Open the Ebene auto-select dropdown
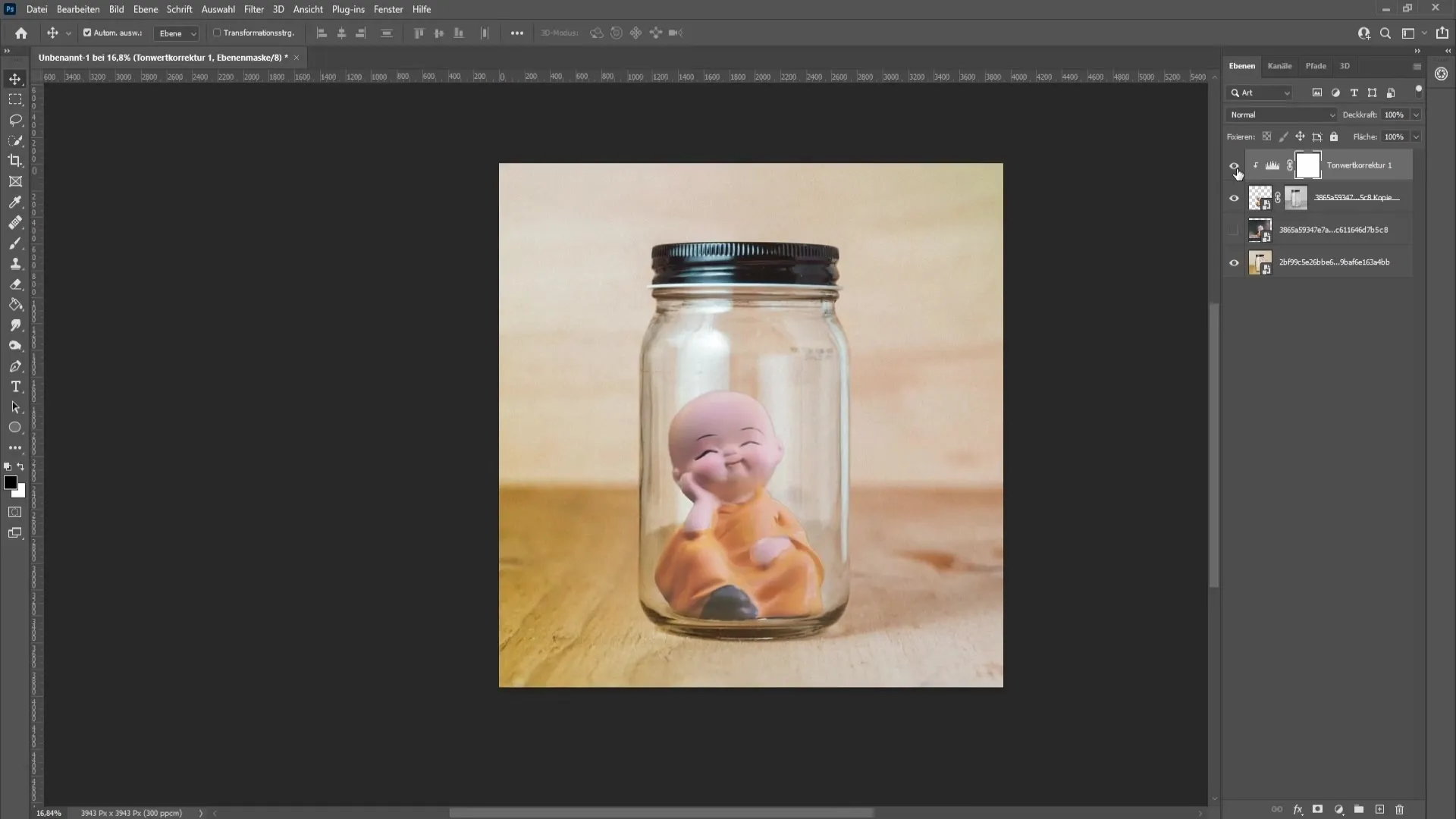The image size is (1456, 819). pyautogui.click(x=177, y=33)
